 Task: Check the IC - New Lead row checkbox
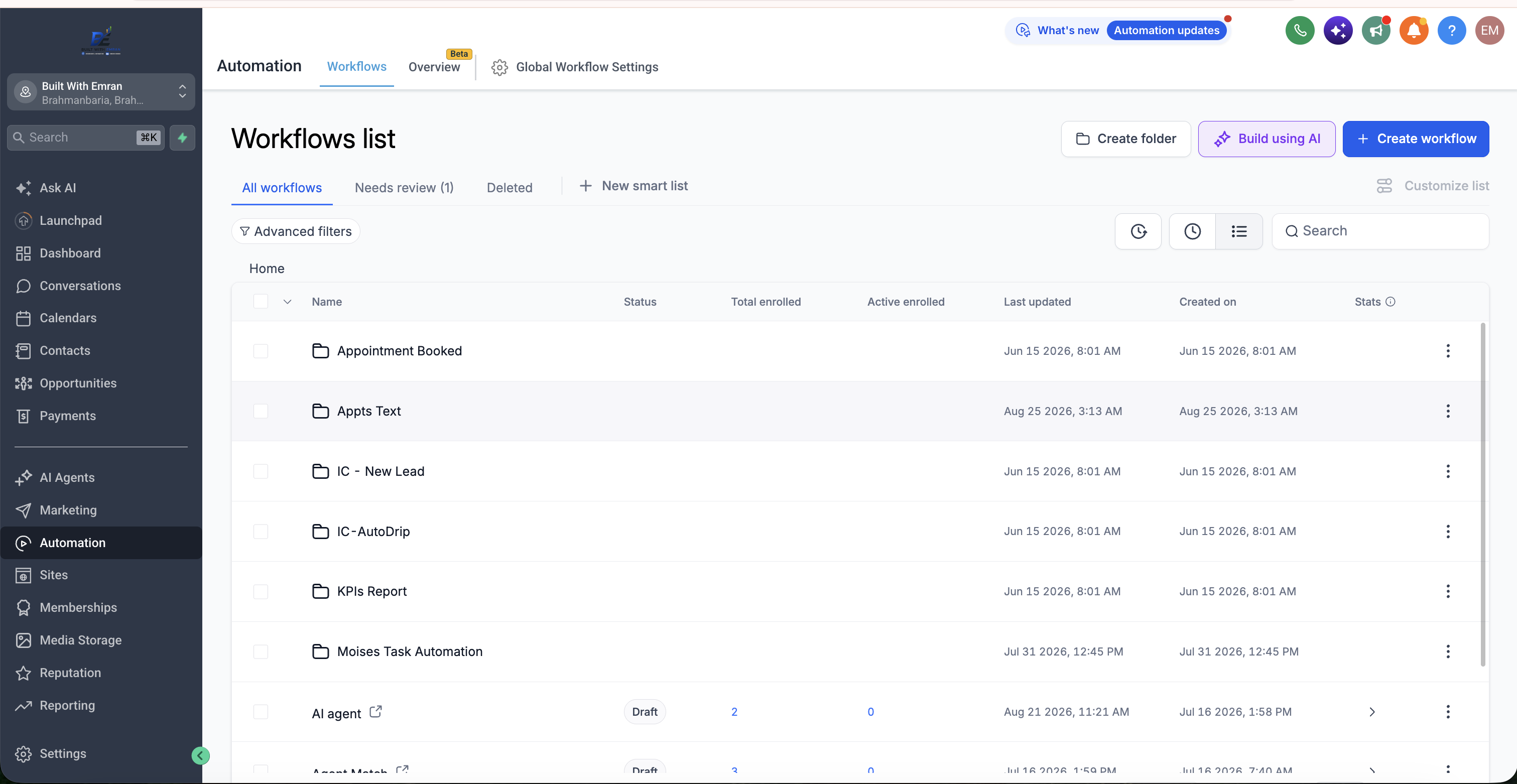261,471
